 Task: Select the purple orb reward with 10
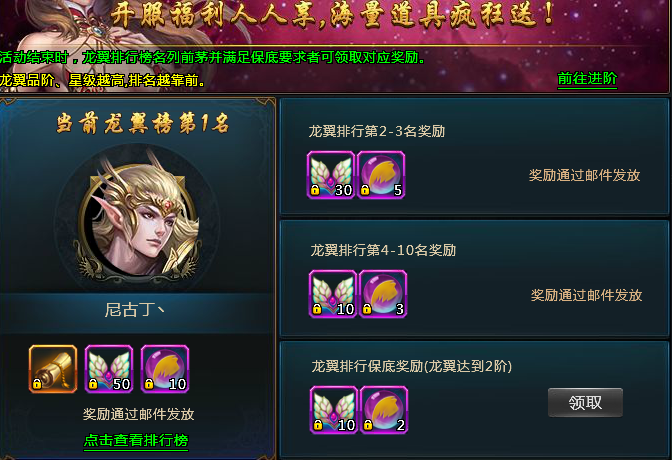[165, 369]
